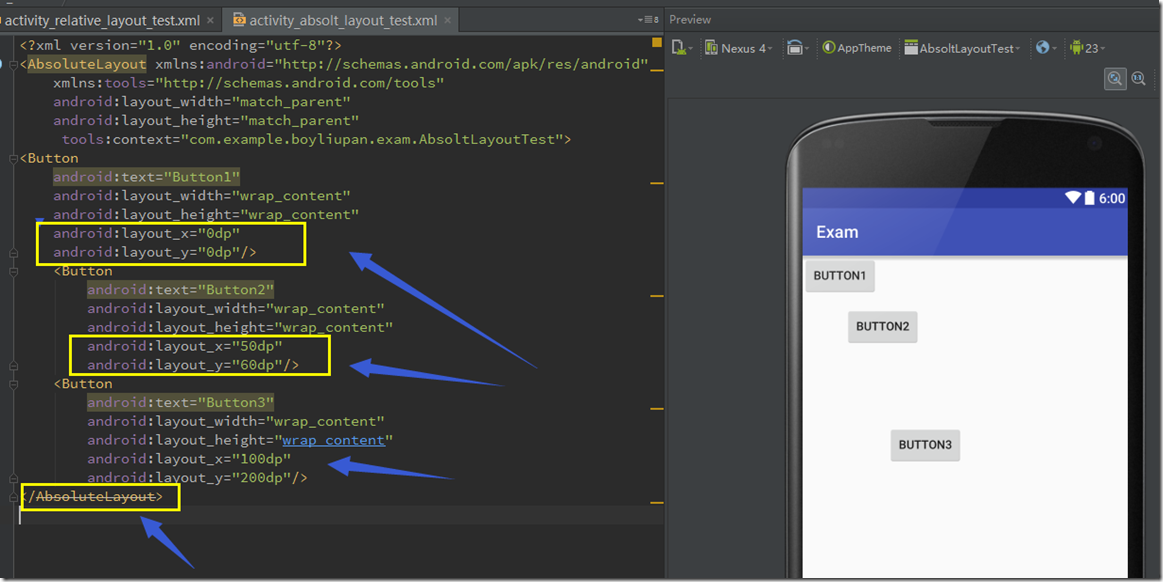Viewport: 1163px width, 582px height.
Task: Click the AppTheme theme selector
Action: pyautogui.click(x=856, y=48)
